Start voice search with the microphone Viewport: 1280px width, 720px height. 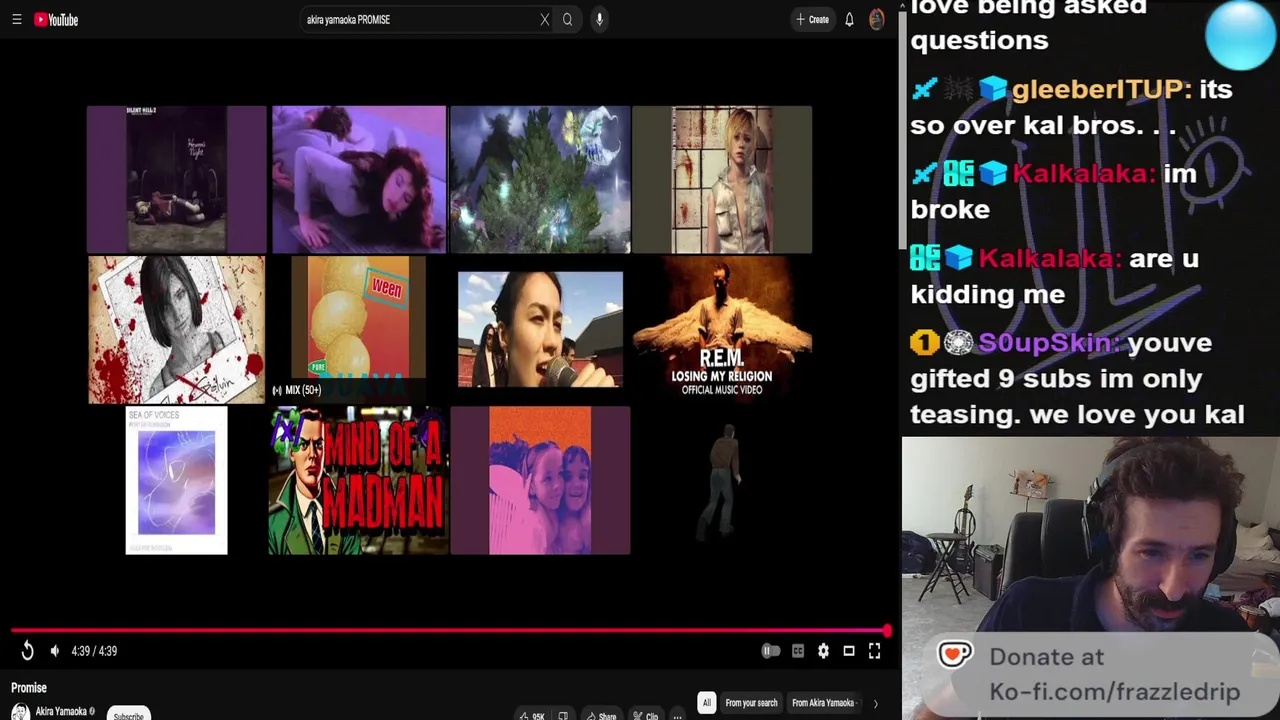pos(599,19)
